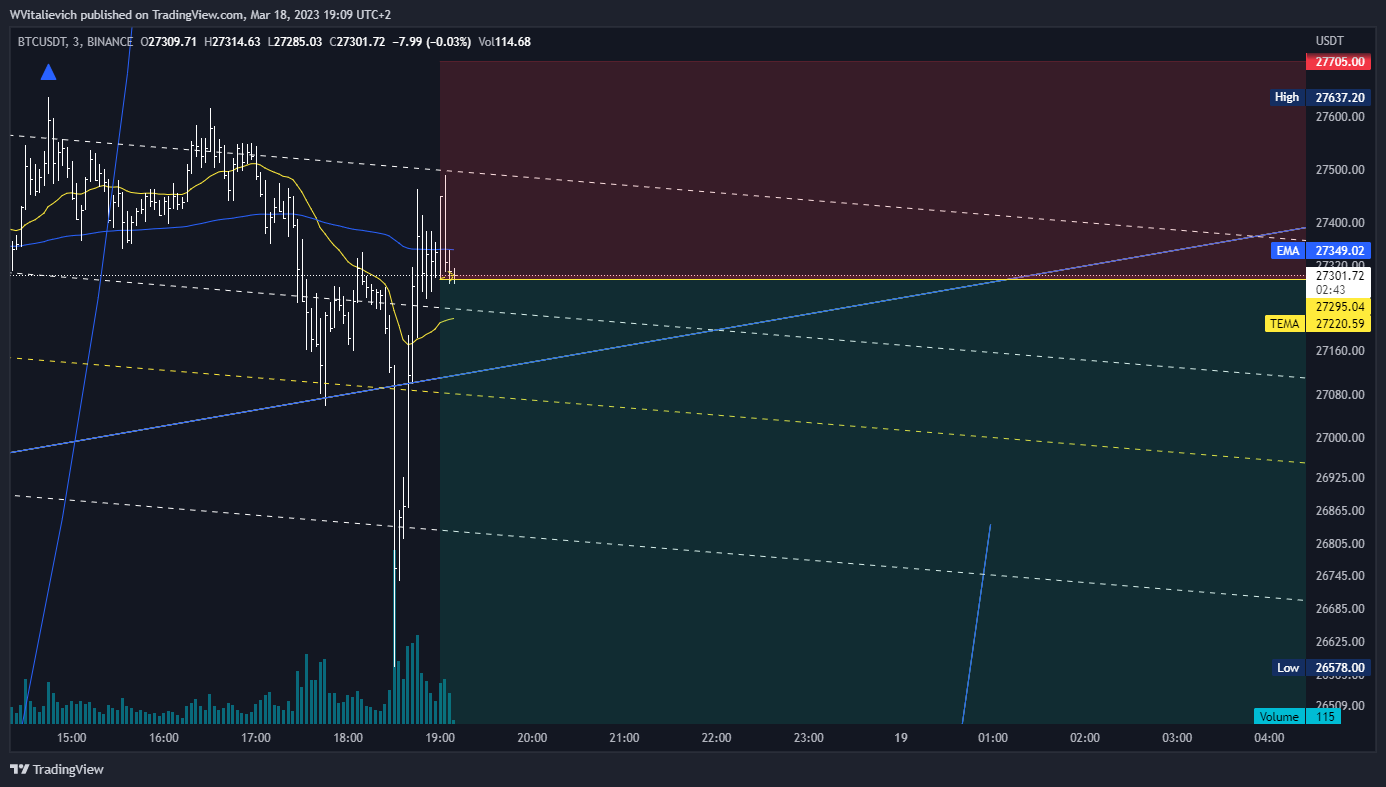This screenshot has height=787, width=1386.
Task: Click the USDT currency label
Action: (1330, 41)
